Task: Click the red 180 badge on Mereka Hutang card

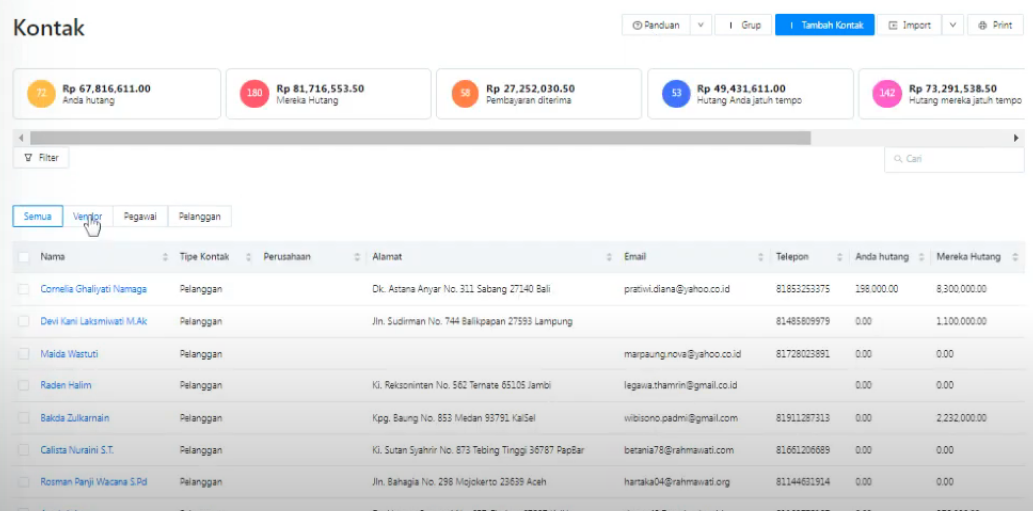Action: point(254,94)
